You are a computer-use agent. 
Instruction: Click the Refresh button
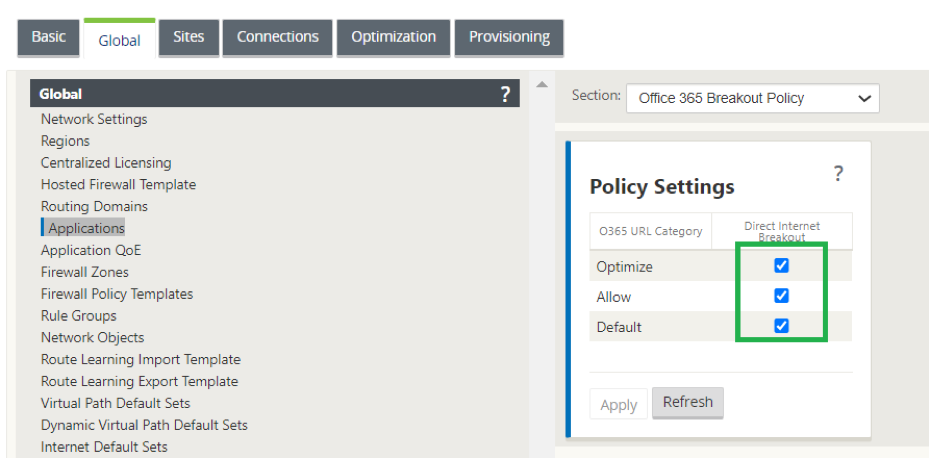[688, 402]
